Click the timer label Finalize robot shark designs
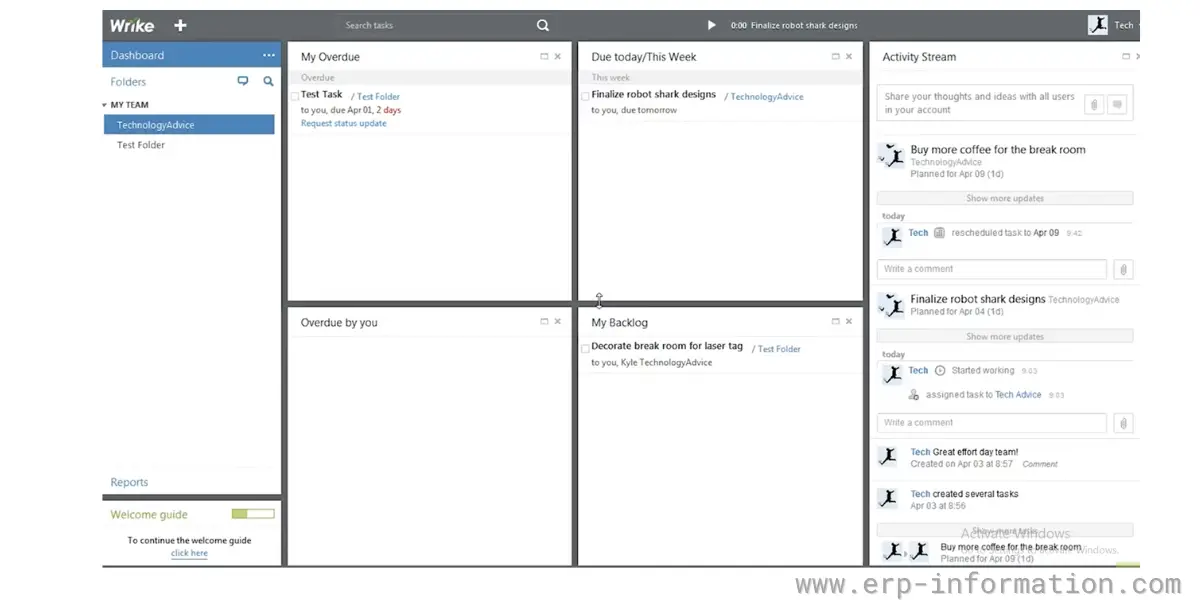 point(804,25)
